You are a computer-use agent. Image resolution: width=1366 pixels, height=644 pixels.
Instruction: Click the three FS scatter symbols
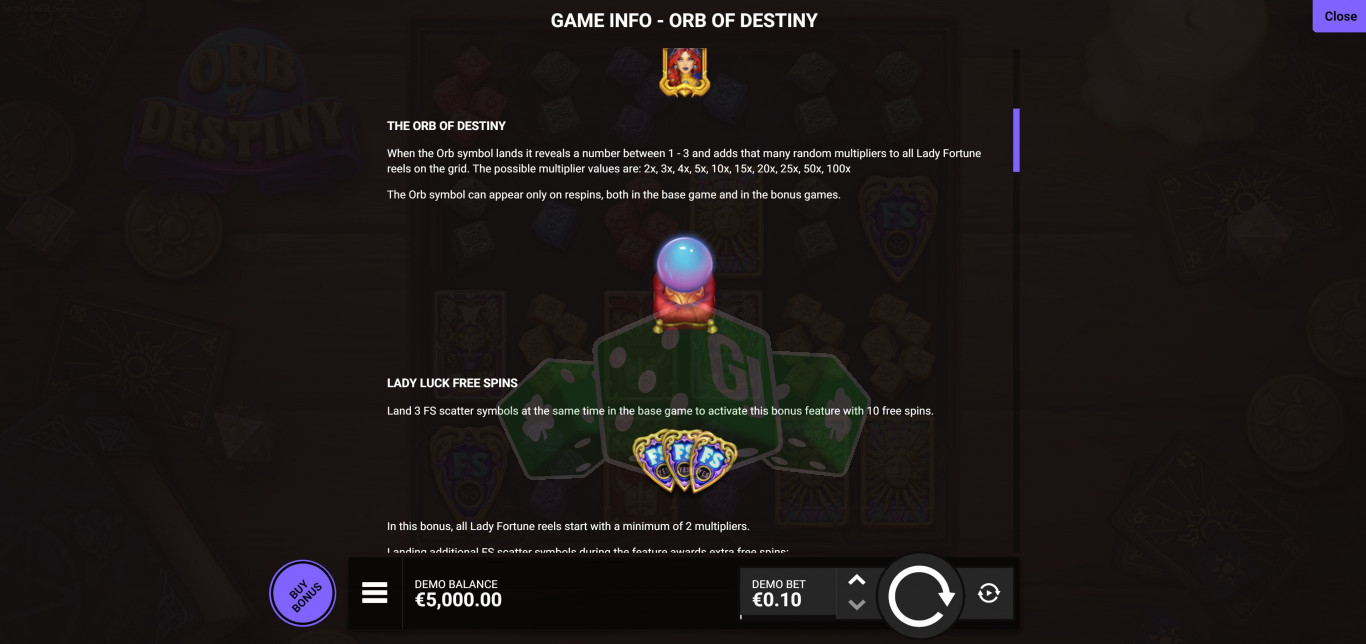coord(684,460)
